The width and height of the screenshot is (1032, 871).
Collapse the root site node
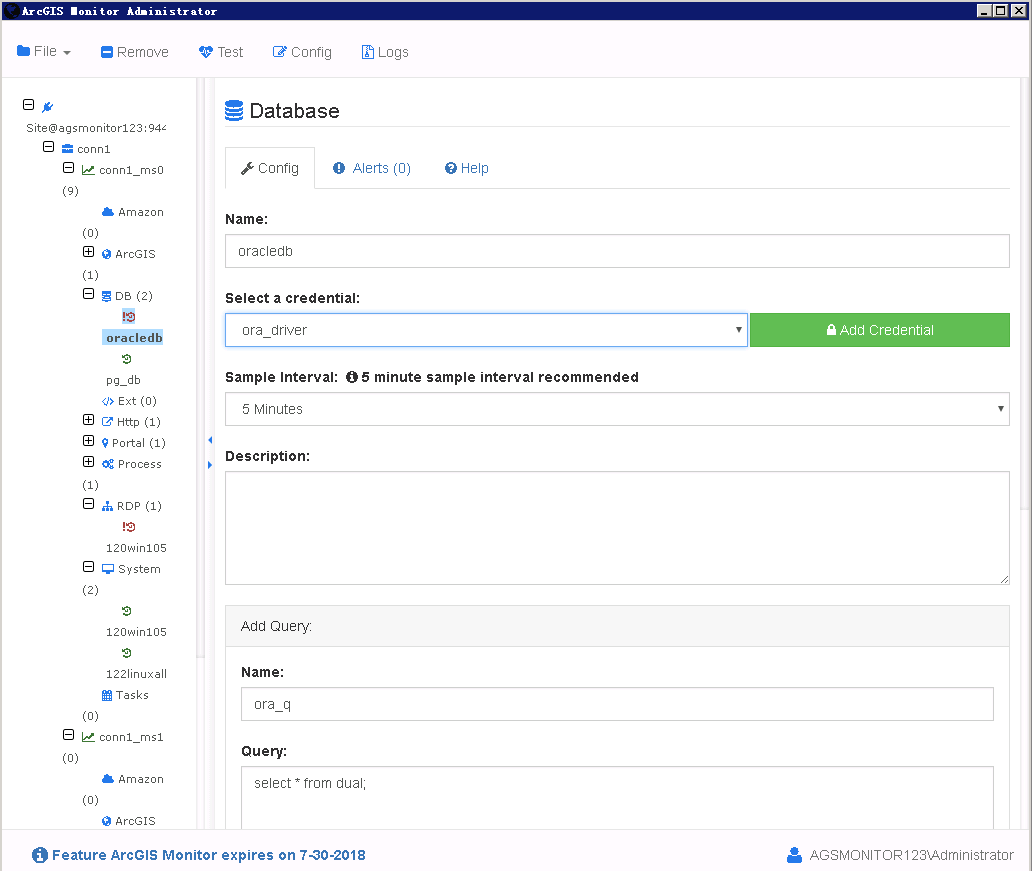tap(28, 105)
